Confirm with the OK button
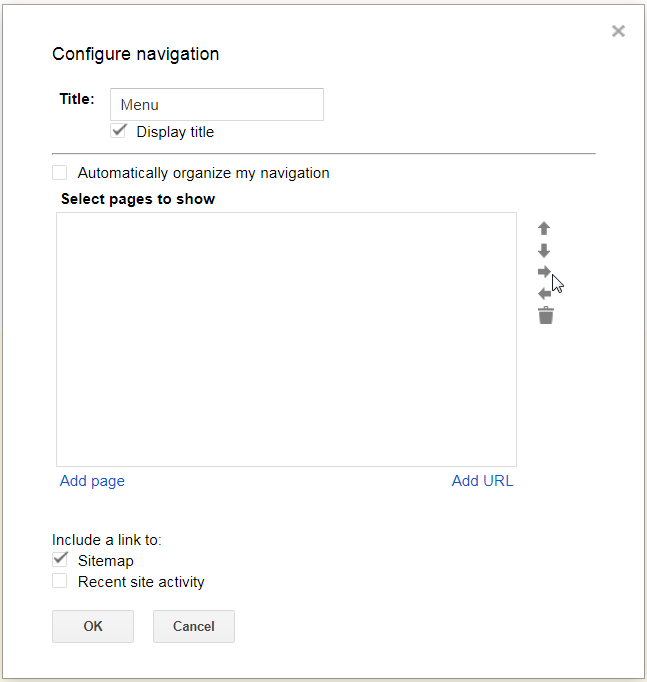This screenshot has width=647, height=682. pos(93,626)
